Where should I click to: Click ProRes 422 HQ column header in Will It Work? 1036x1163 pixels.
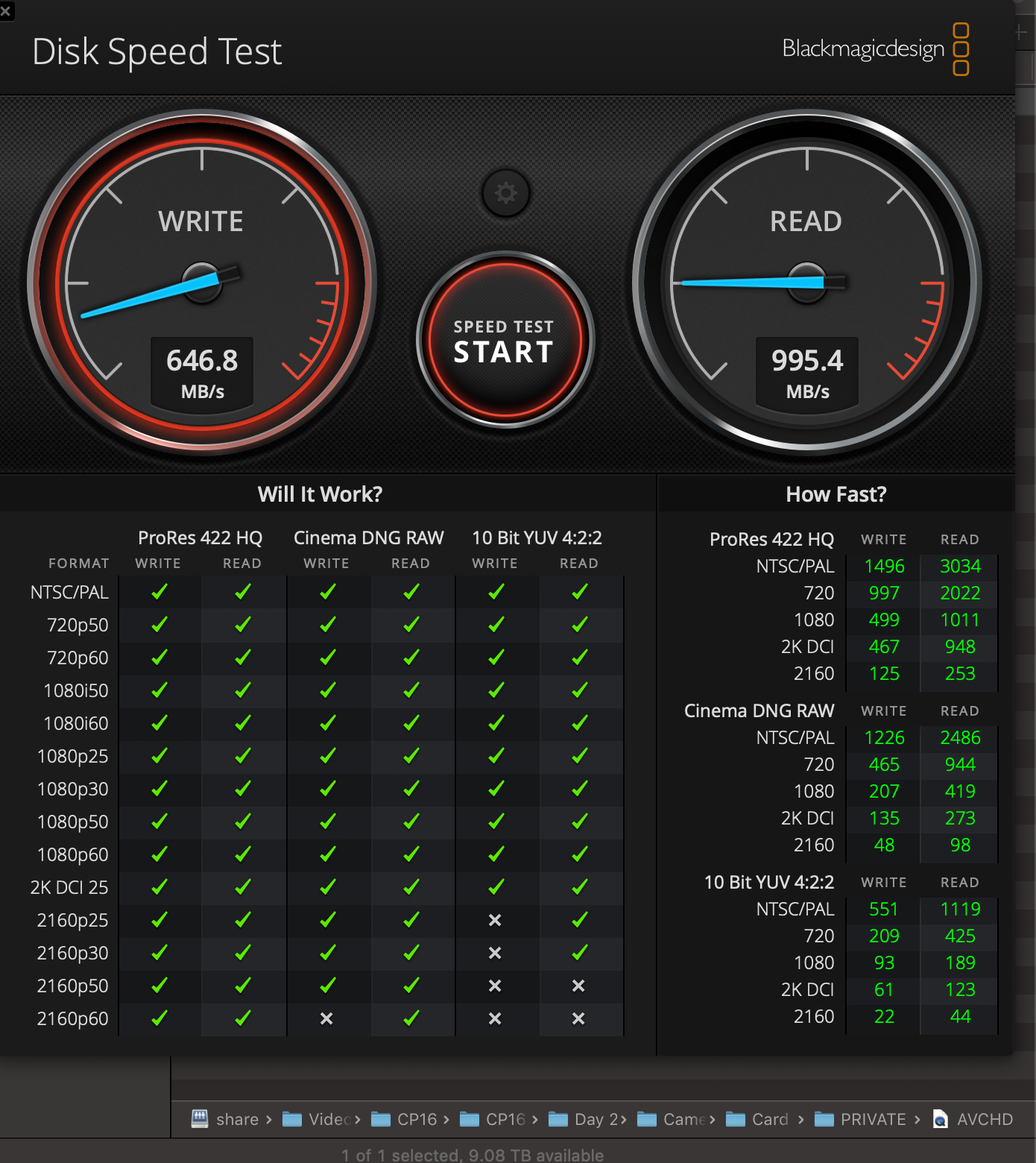(x=200, y=538)
